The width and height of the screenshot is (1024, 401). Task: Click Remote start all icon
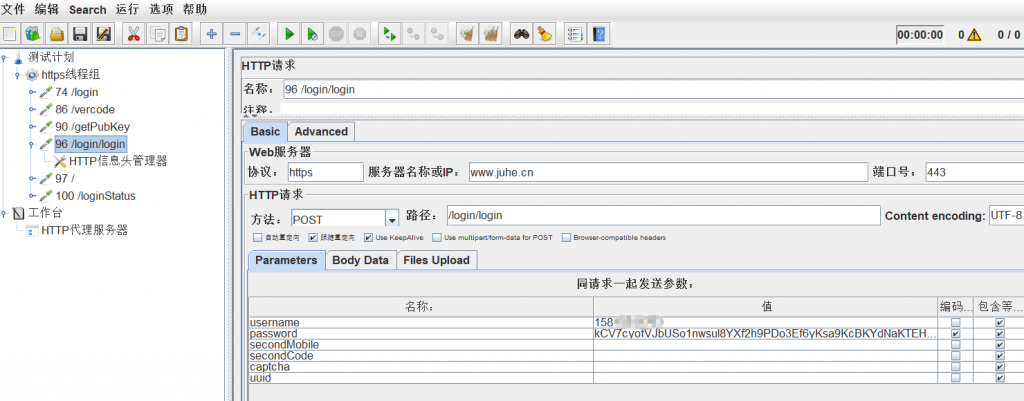390,33
